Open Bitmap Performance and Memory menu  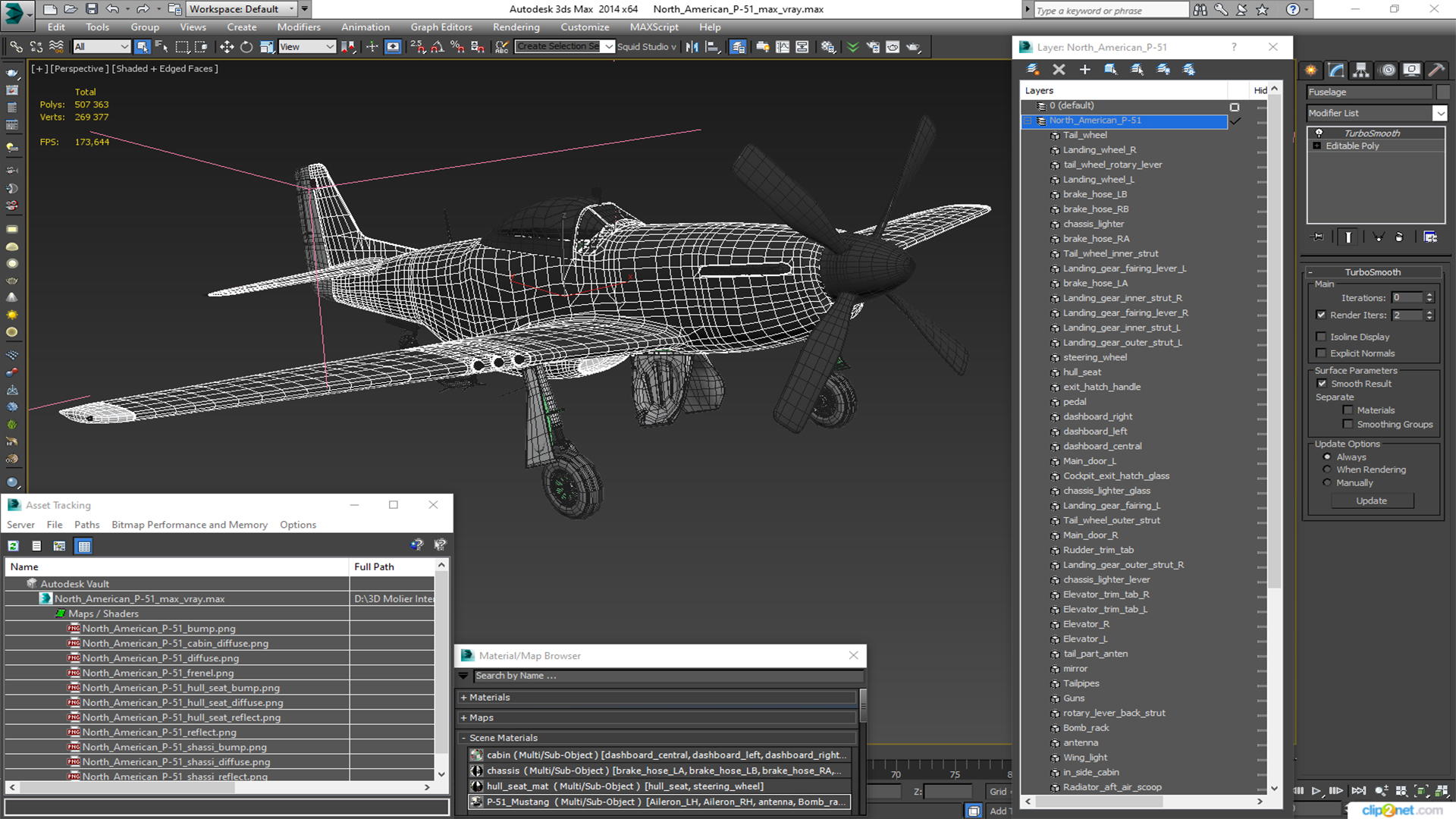pos(190,525)
